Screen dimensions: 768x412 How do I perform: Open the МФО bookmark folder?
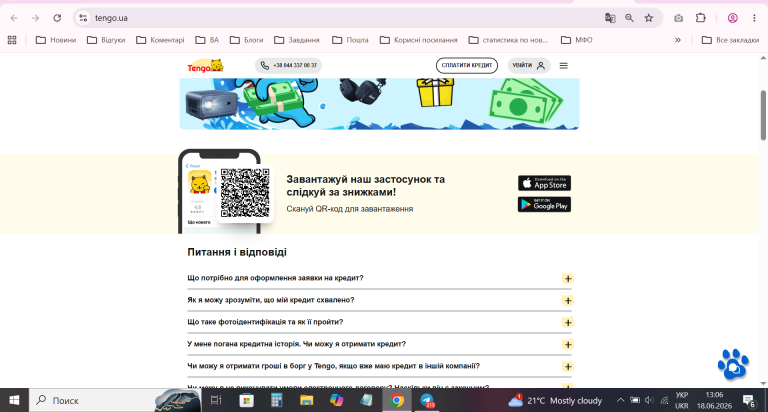click(x=577, y=40)
